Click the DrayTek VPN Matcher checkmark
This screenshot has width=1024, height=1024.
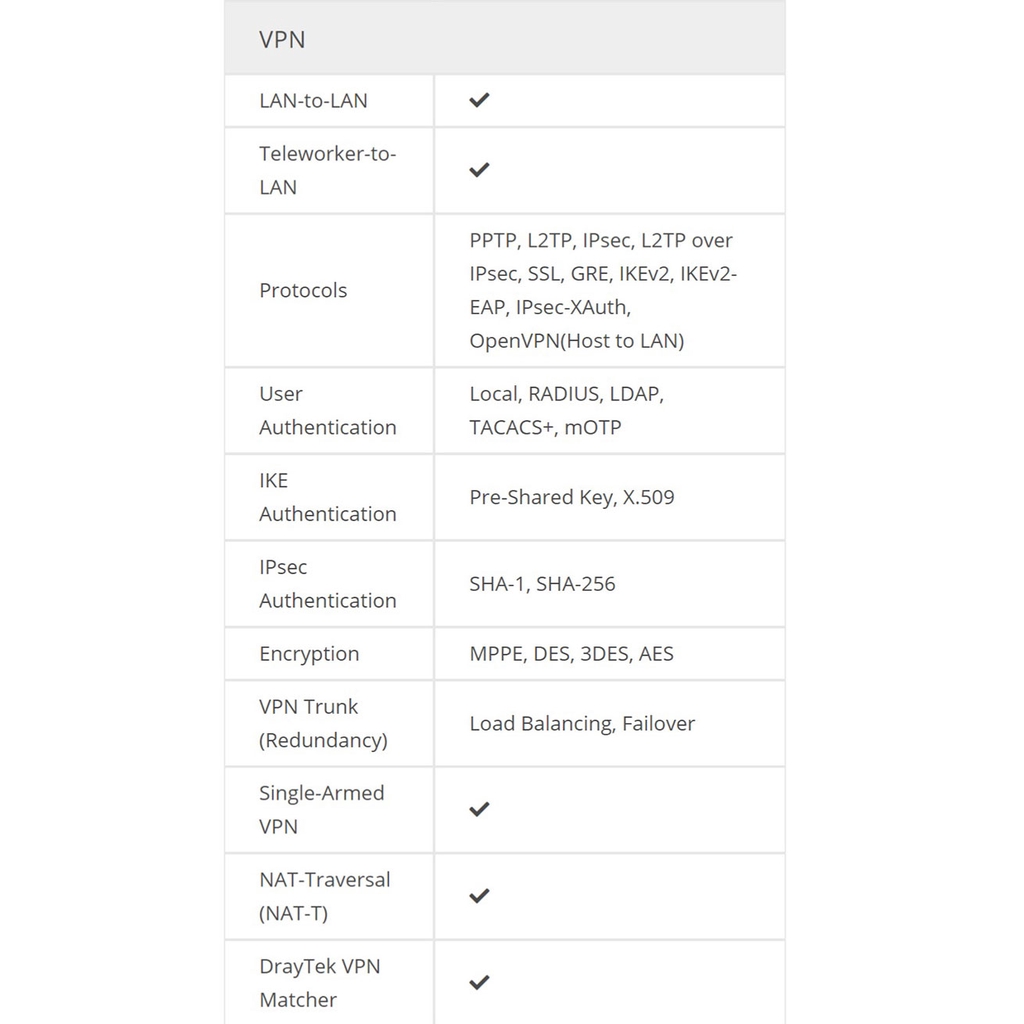pyautogui.click(x=479, y=982)
